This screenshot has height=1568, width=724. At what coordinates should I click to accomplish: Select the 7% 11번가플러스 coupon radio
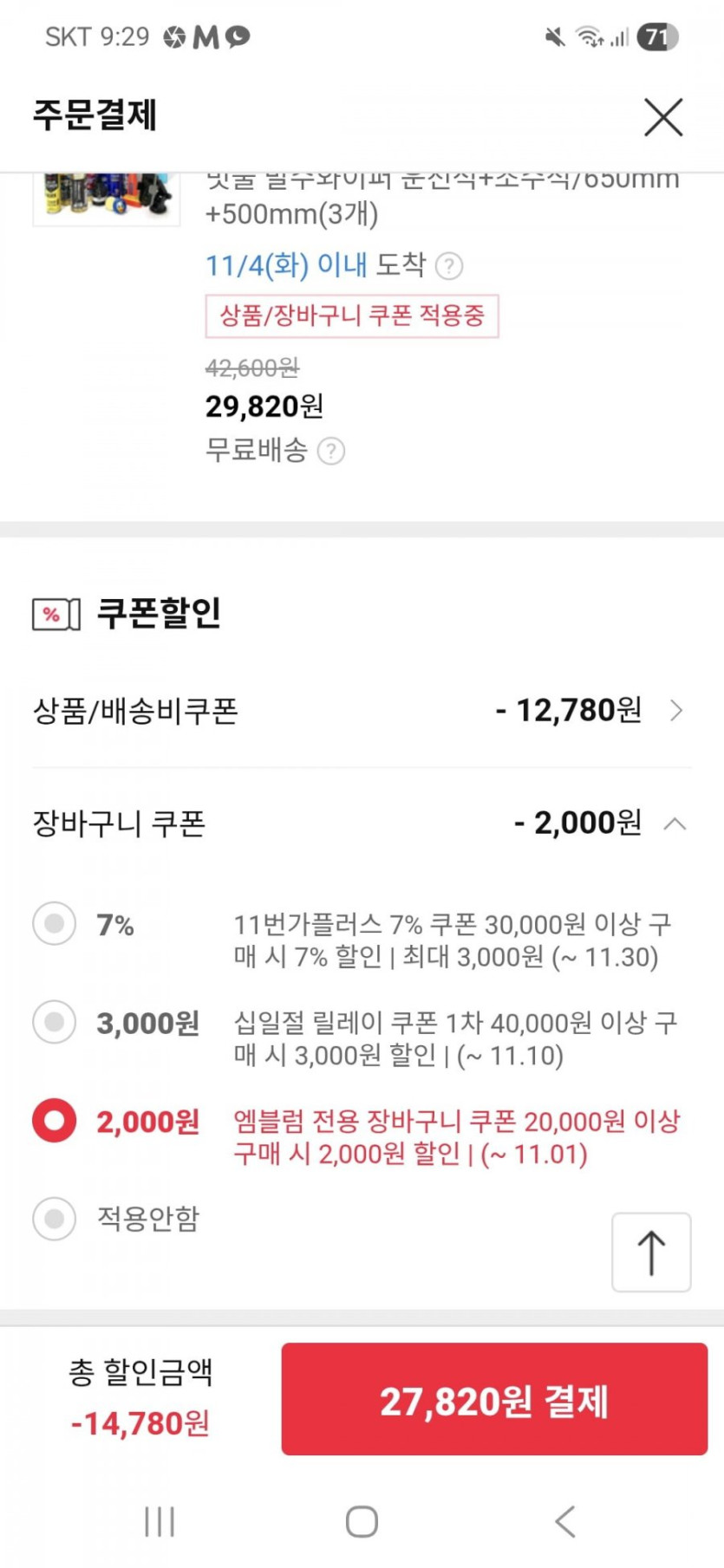pos(55,924)
